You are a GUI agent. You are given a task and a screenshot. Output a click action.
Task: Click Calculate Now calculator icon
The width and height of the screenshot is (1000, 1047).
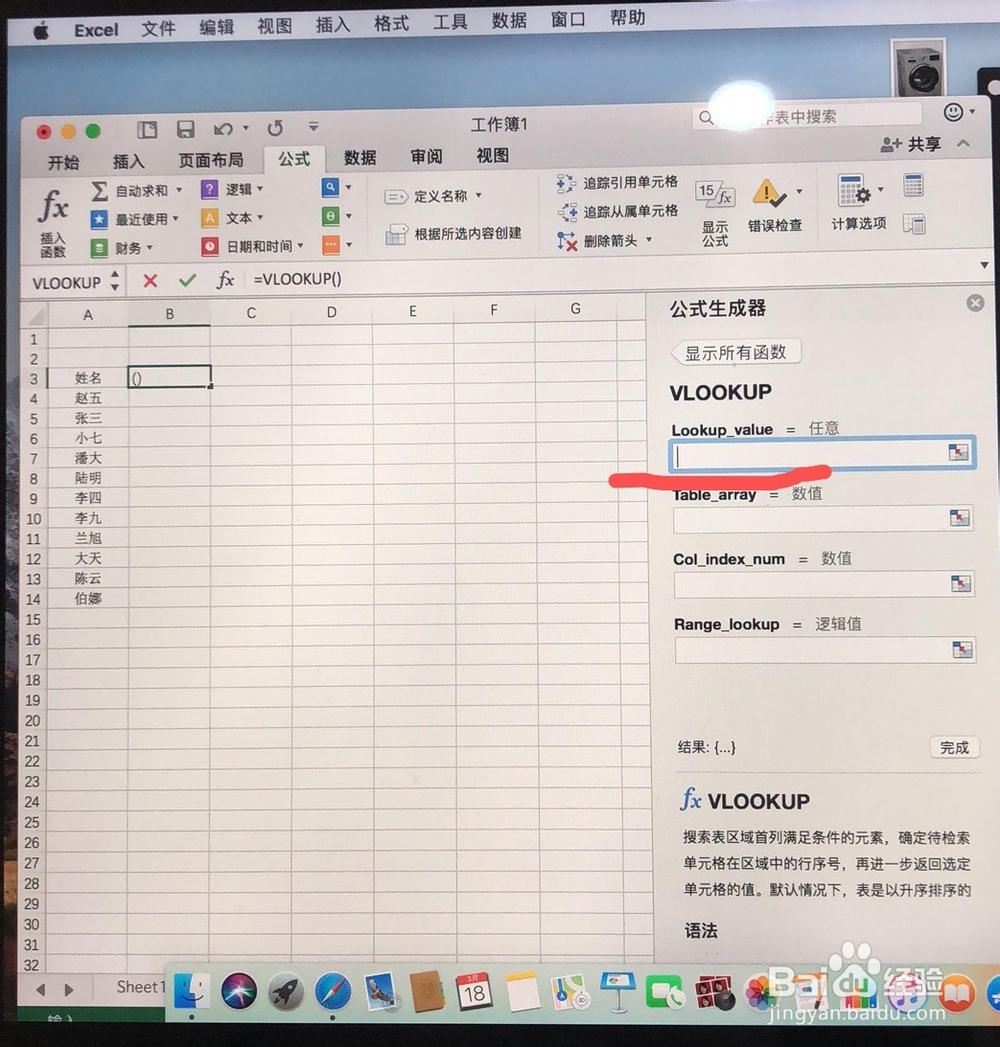pos(913,185)
